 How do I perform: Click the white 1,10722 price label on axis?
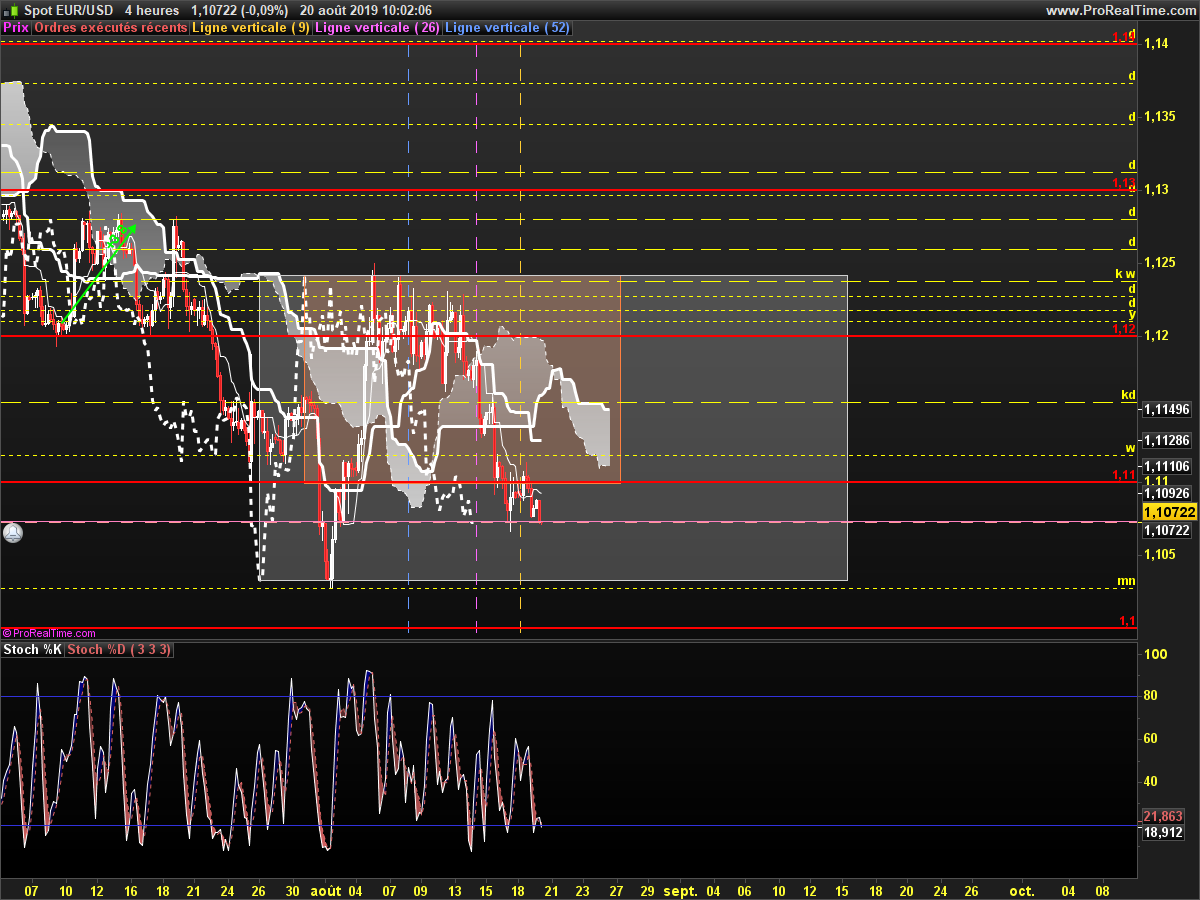pyautogui.click(x=1167, y=530)
